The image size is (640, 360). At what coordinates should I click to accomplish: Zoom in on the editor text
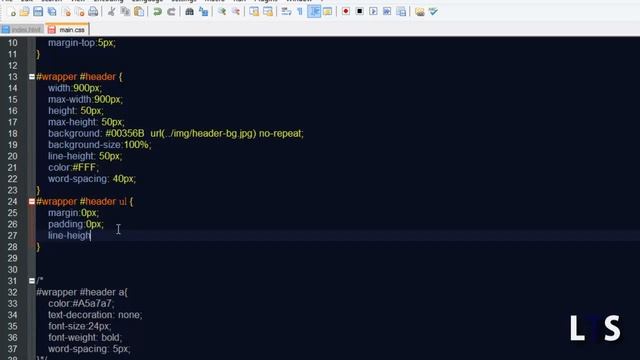click(x=222, y=12)
